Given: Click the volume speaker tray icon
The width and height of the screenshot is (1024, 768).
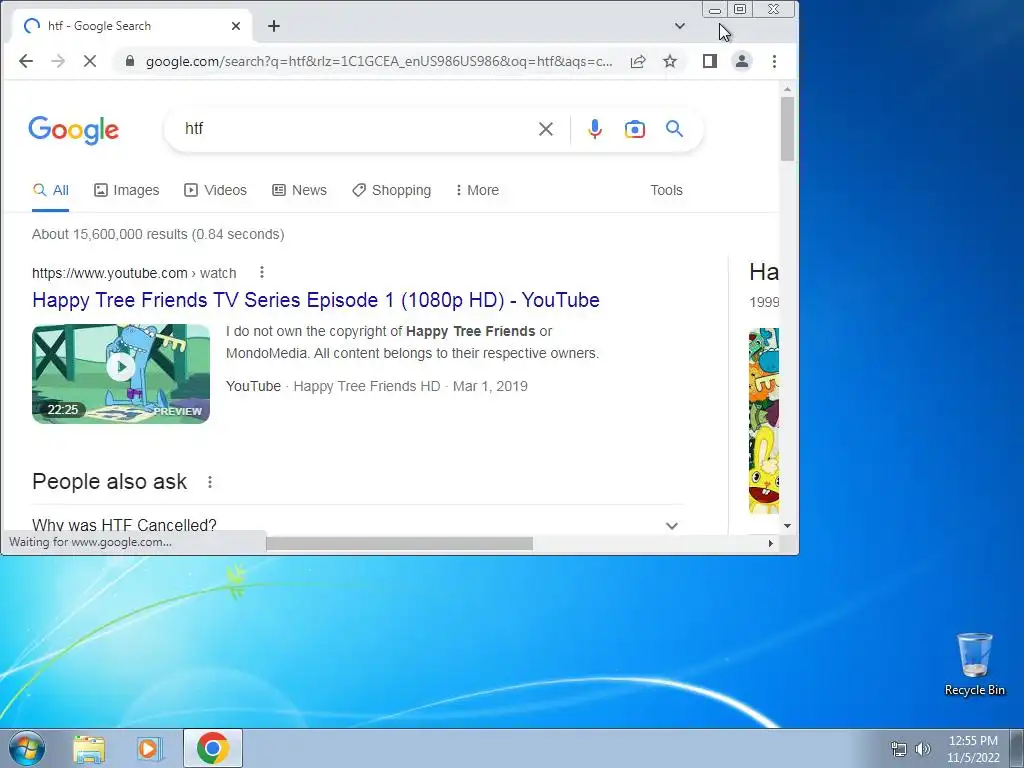Looking at the screenshot, I should 923,749.
